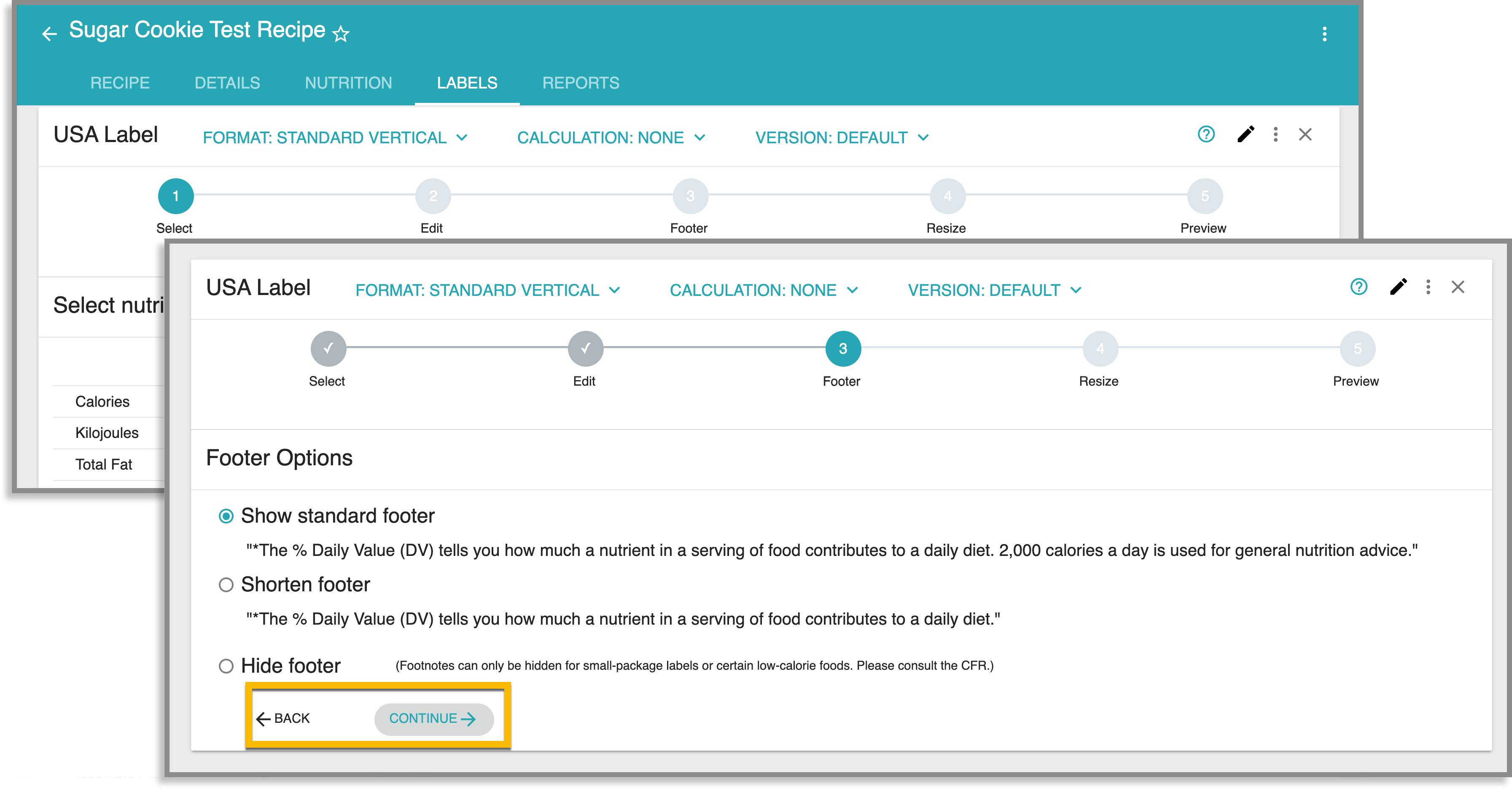Expand Version: Default dropdown in back window
This screenshot has width=1512, height=789.
click(x=842, y=137)
